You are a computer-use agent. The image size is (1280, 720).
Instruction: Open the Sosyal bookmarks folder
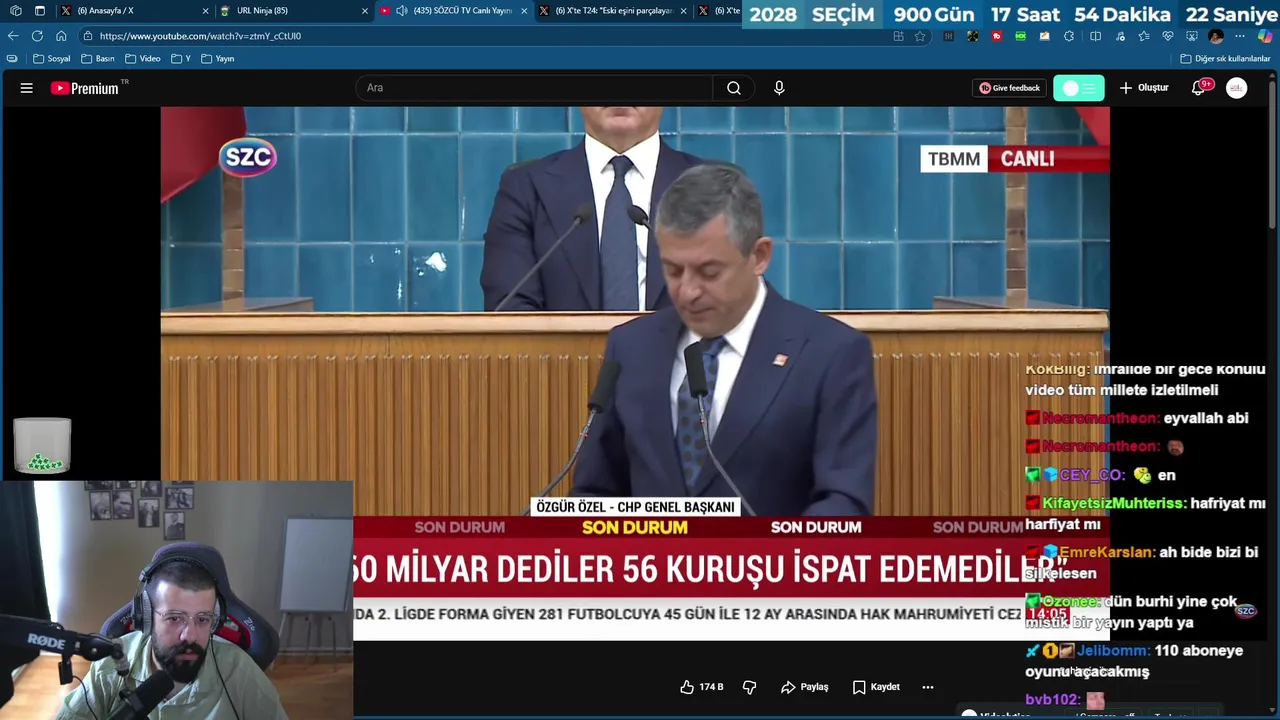point(52,59)
